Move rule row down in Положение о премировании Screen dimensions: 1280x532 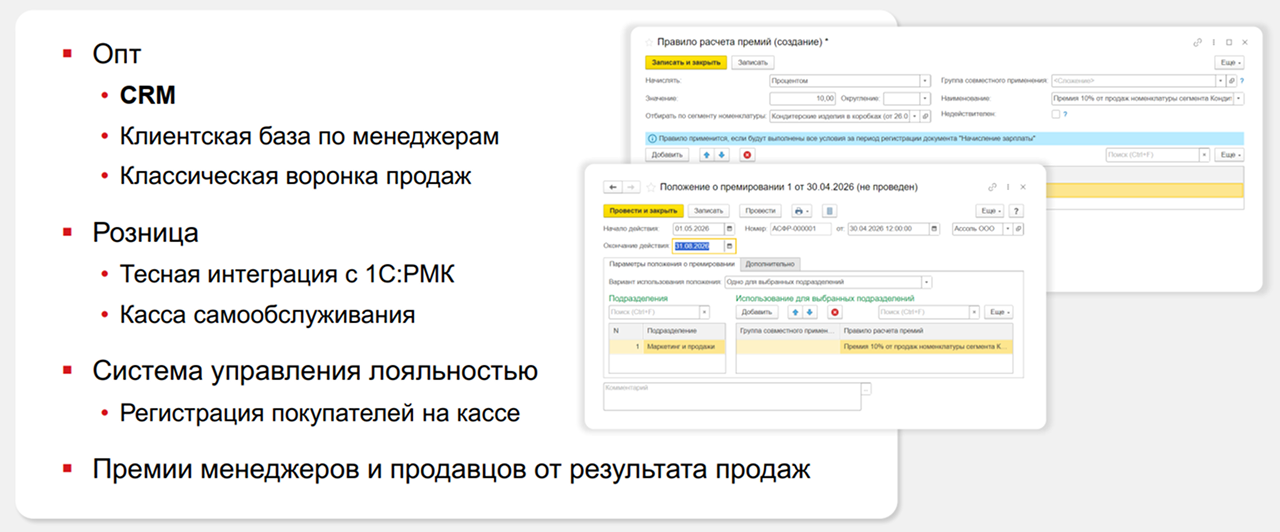coord(808,312)
